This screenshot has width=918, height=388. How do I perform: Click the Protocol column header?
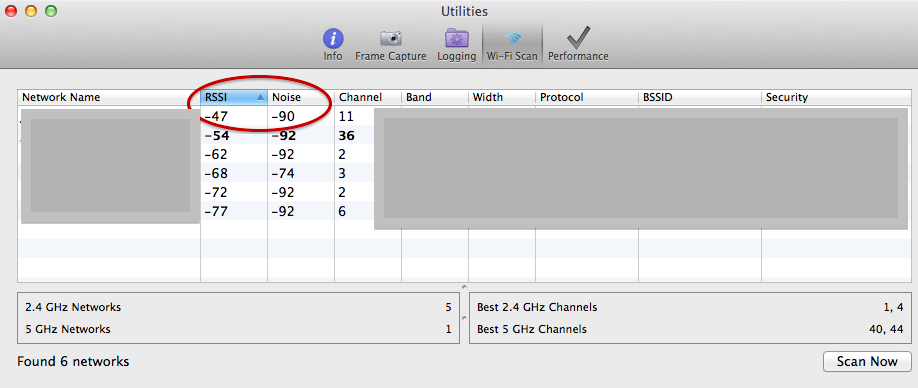click(587, 97)
